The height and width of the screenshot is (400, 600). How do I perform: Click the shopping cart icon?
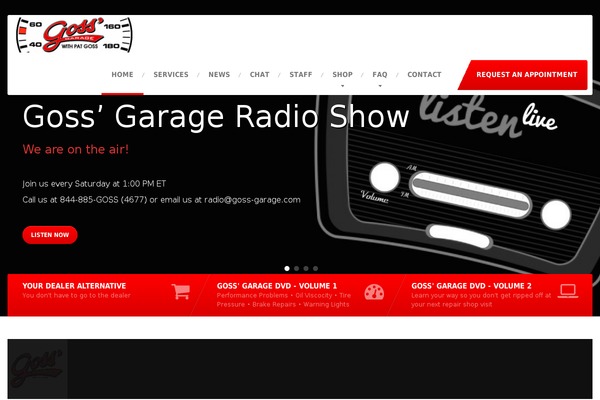(181, 292)
